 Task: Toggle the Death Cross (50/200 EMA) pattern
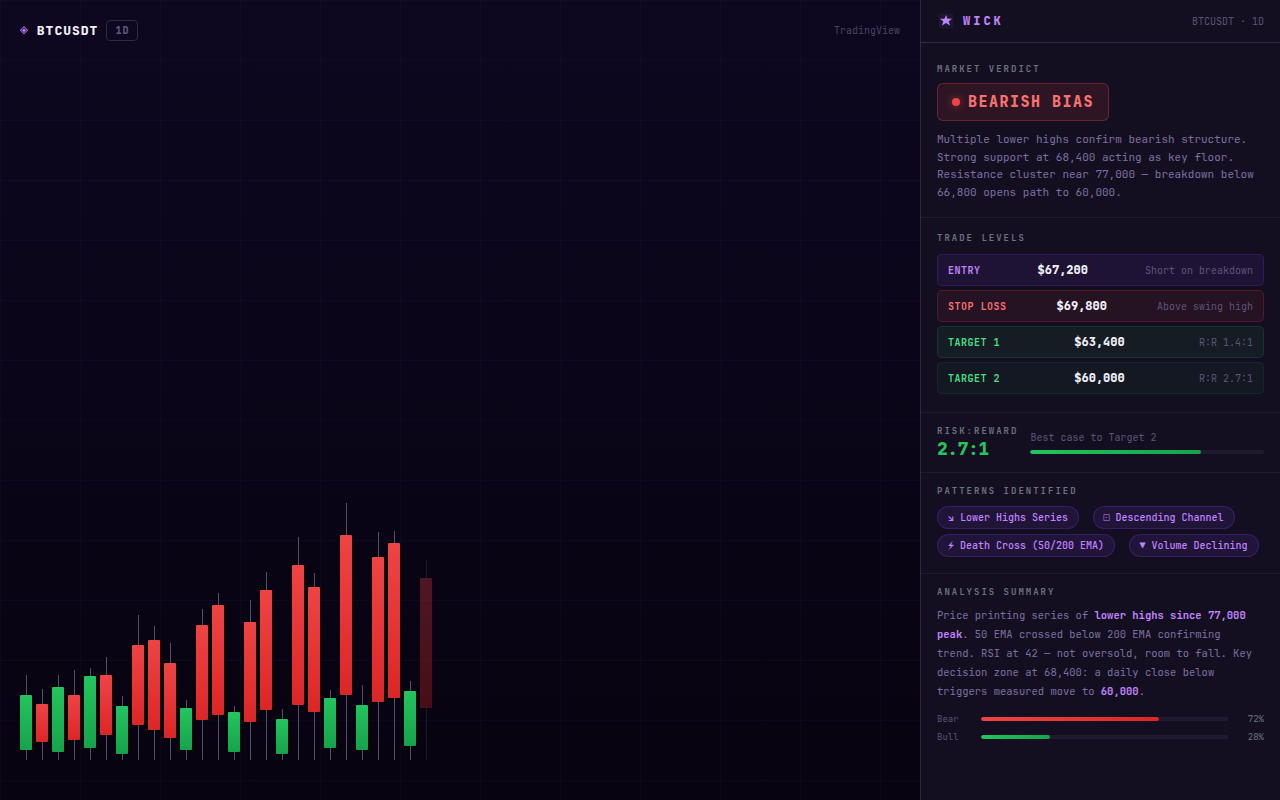coord(1025,545)
